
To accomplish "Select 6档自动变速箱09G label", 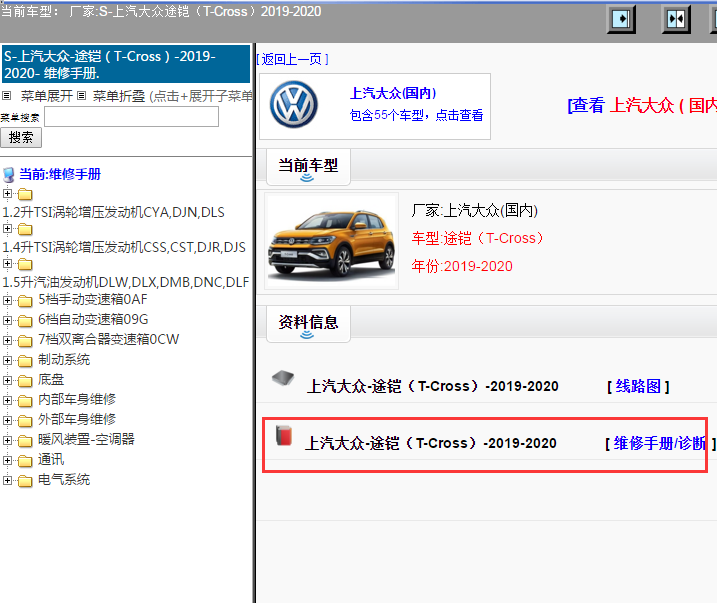I will (93, 320).
